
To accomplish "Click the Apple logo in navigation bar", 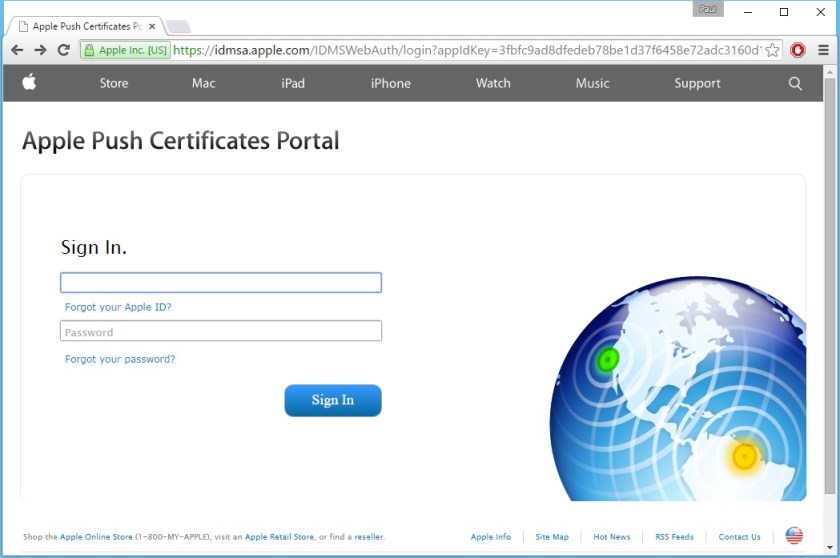I will pyautogui.click(x=30, y=83).
